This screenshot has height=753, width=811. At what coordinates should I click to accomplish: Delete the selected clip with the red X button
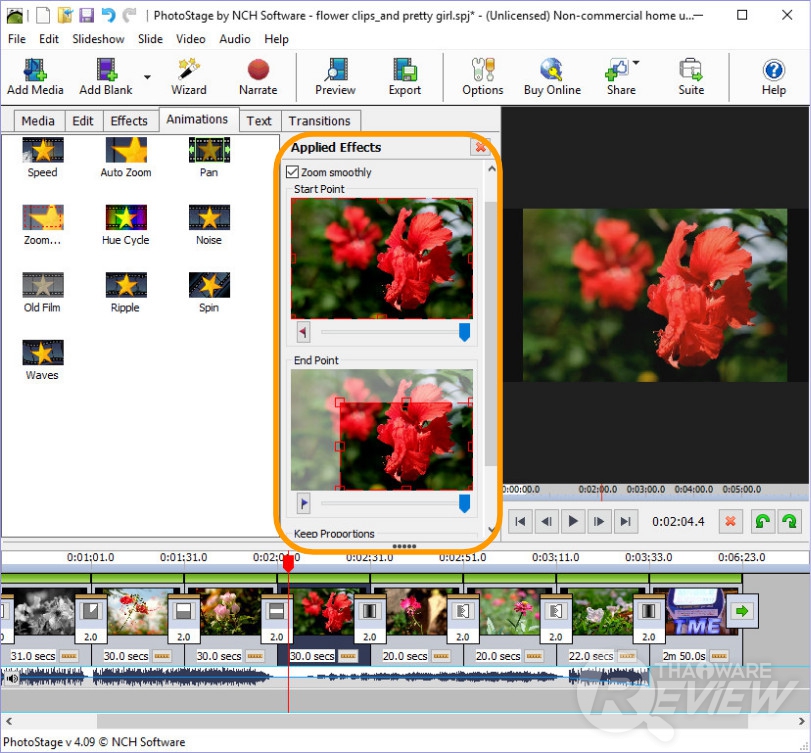[730, 521]
